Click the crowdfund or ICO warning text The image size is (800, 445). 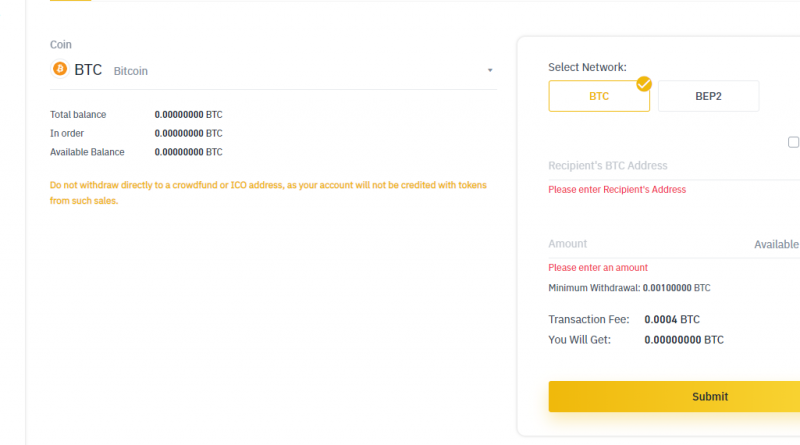point(268,193)
